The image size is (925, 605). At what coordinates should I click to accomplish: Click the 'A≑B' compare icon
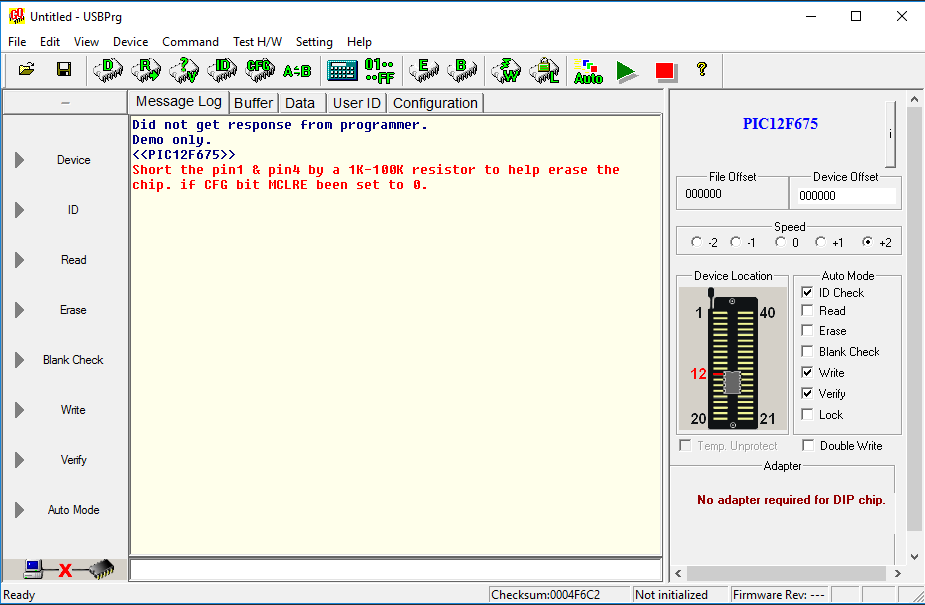(297, 71)
